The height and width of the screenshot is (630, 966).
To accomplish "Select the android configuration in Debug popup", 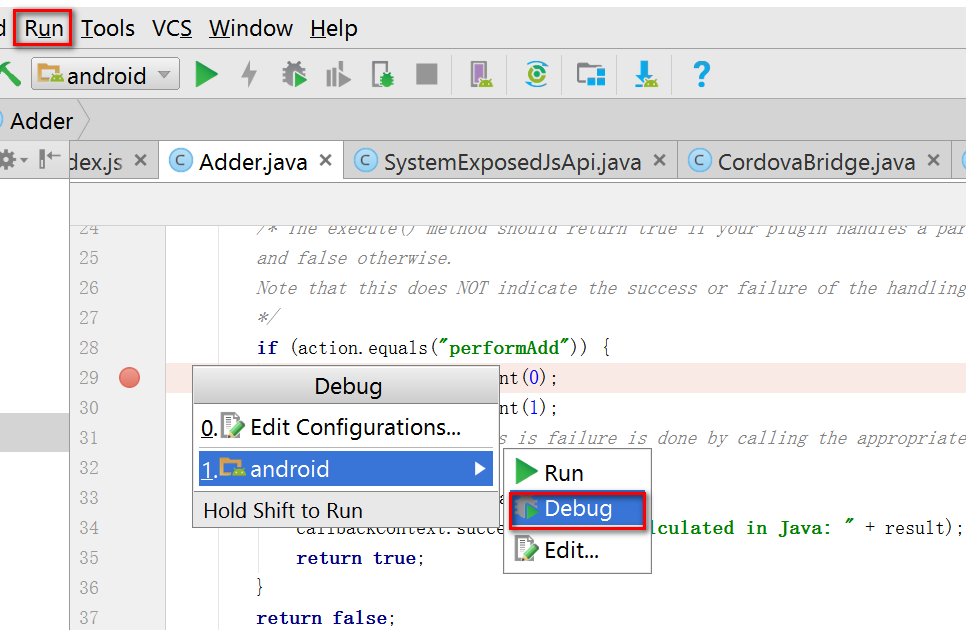I will coord(346,469).
